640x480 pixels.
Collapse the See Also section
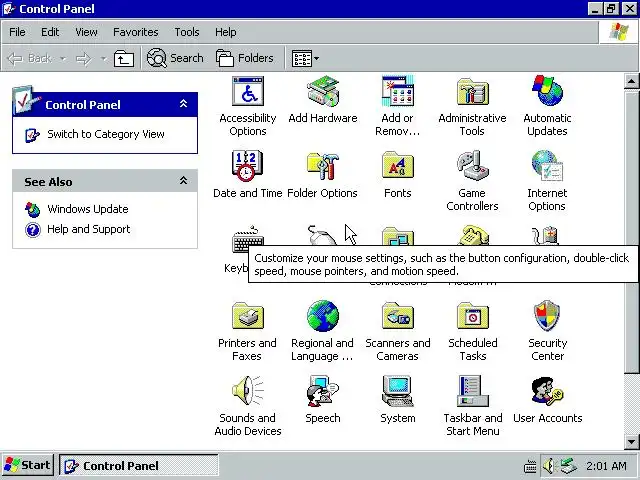pyautogui.click(x=184, y=180)
